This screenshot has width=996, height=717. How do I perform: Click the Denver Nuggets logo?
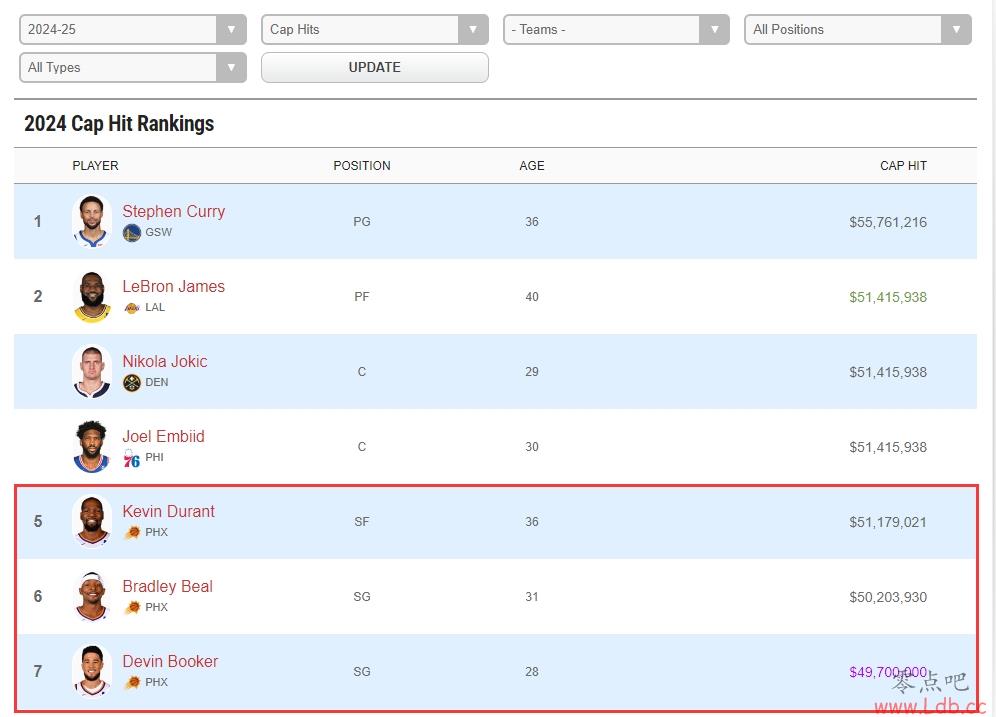point(131,383)
